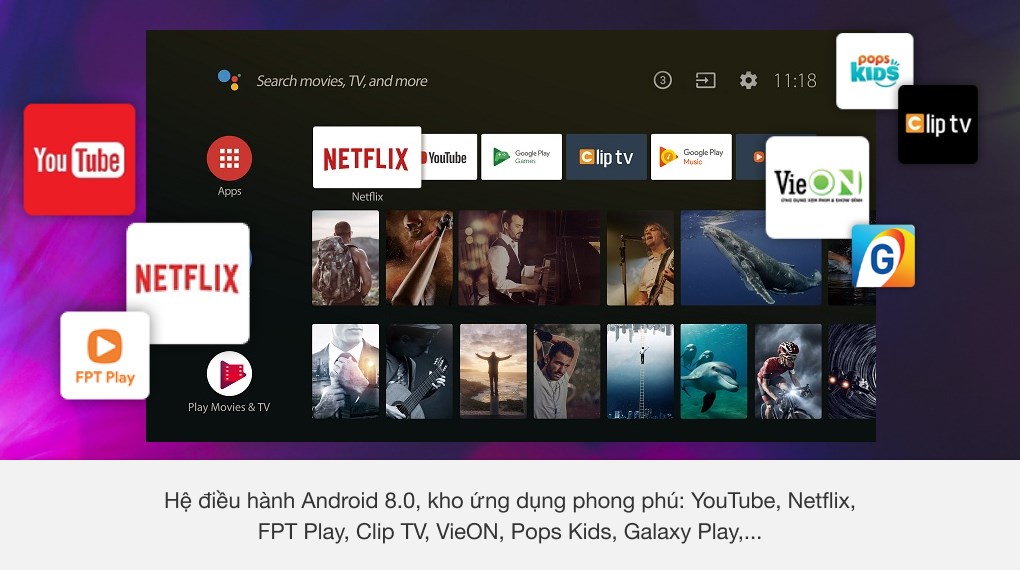Screen dimensions: 1020x570
Task: Select the man with arms spread at sunset thumbnail
Action: click(493, 371)
